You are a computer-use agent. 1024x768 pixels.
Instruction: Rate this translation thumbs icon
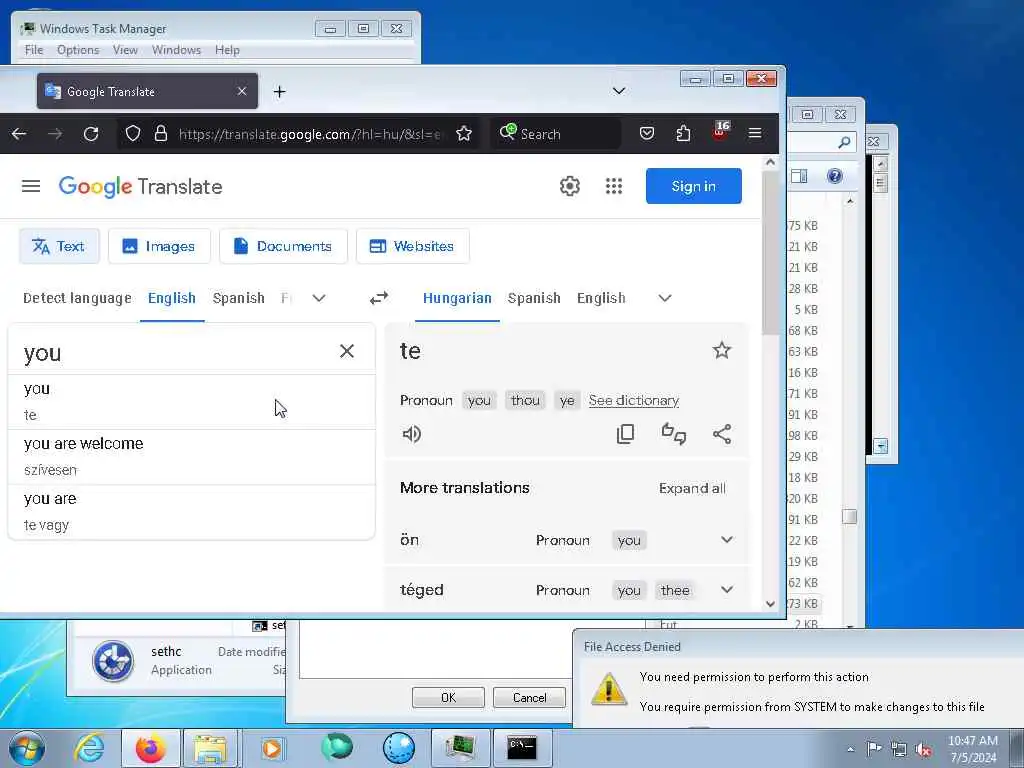(x=673, y=434)
